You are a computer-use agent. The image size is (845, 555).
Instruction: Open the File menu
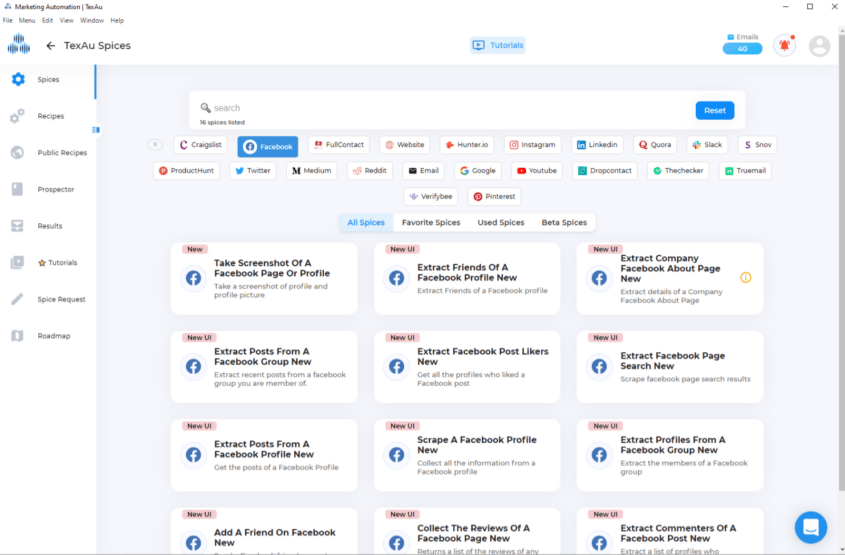coord(8,20)
